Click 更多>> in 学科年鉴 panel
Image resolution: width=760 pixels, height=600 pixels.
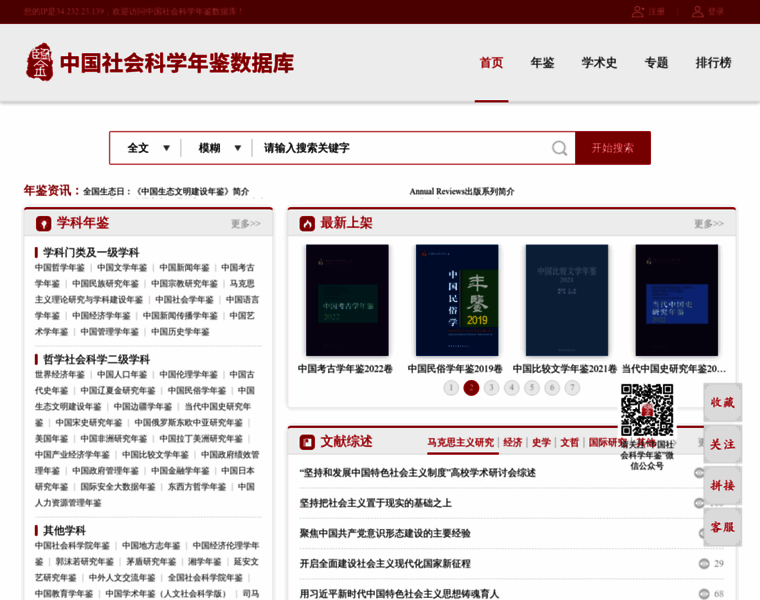coord(246,223)
